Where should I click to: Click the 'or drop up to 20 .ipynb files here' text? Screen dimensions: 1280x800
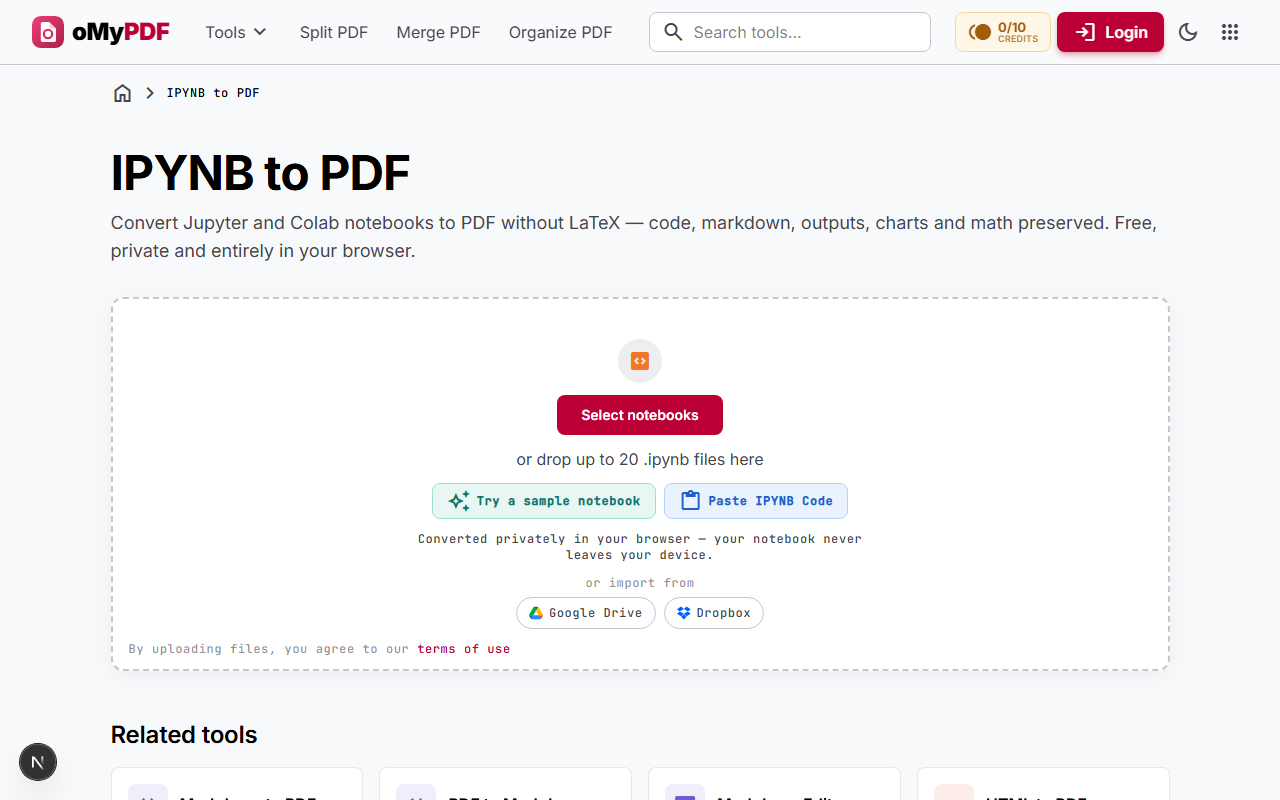pyautogui.click(x=640, y=460)
